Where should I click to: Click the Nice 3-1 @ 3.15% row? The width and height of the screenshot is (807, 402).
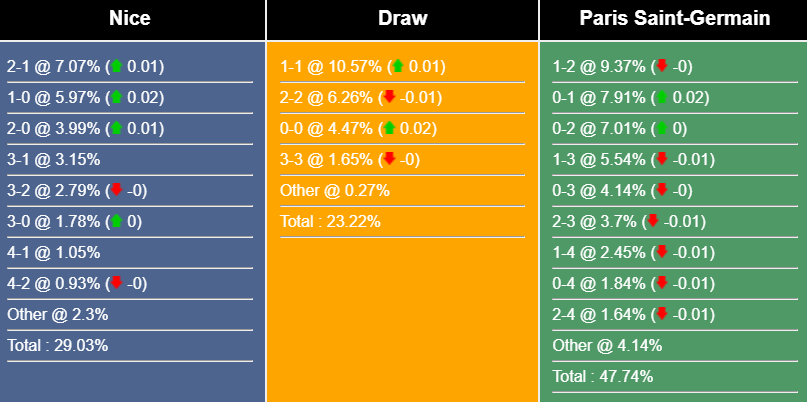pos(54,160)
